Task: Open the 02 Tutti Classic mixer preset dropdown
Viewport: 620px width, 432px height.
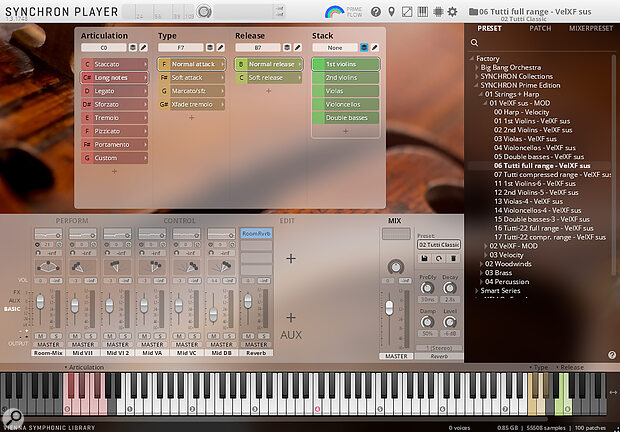Action: (439, 245)
